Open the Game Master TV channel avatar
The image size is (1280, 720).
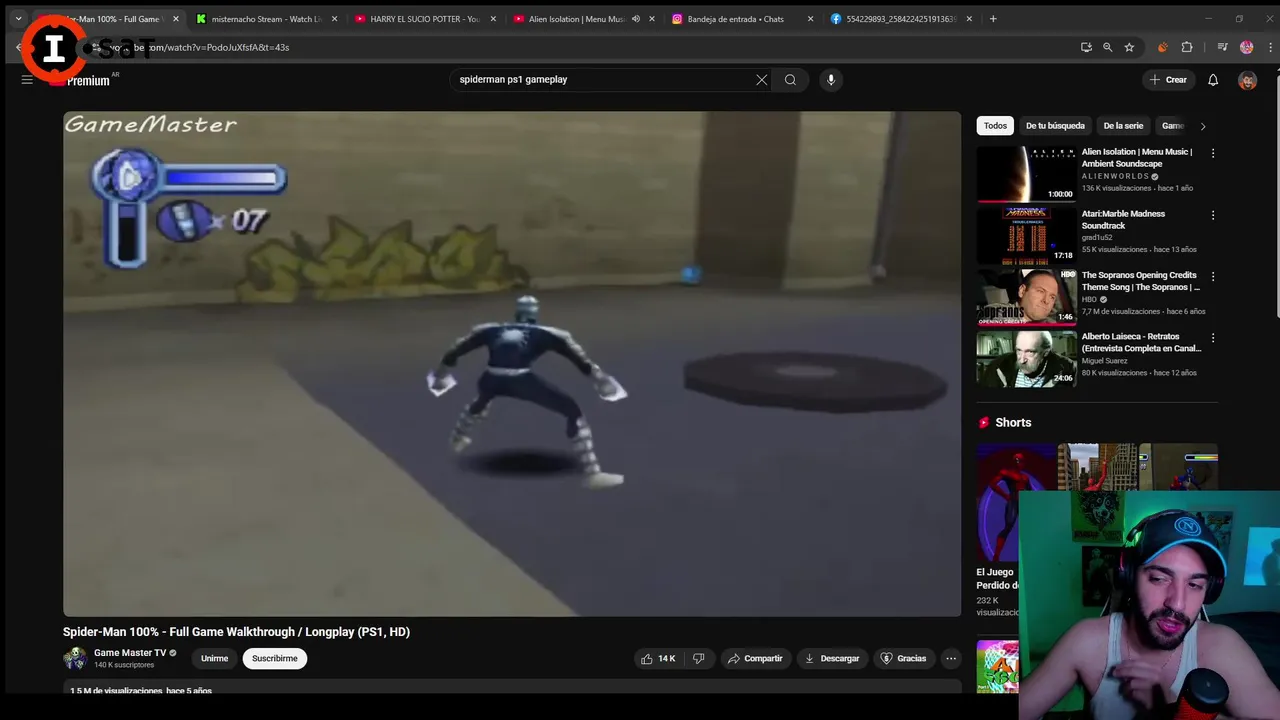coord(75,658)
